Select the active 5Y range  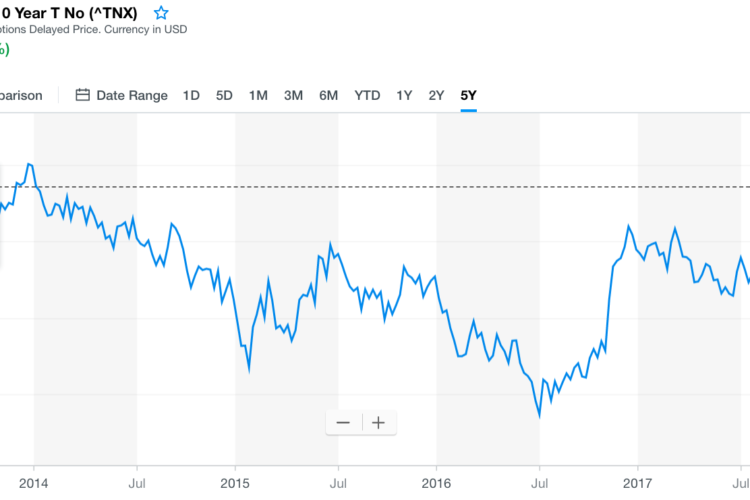pos(468,95)
